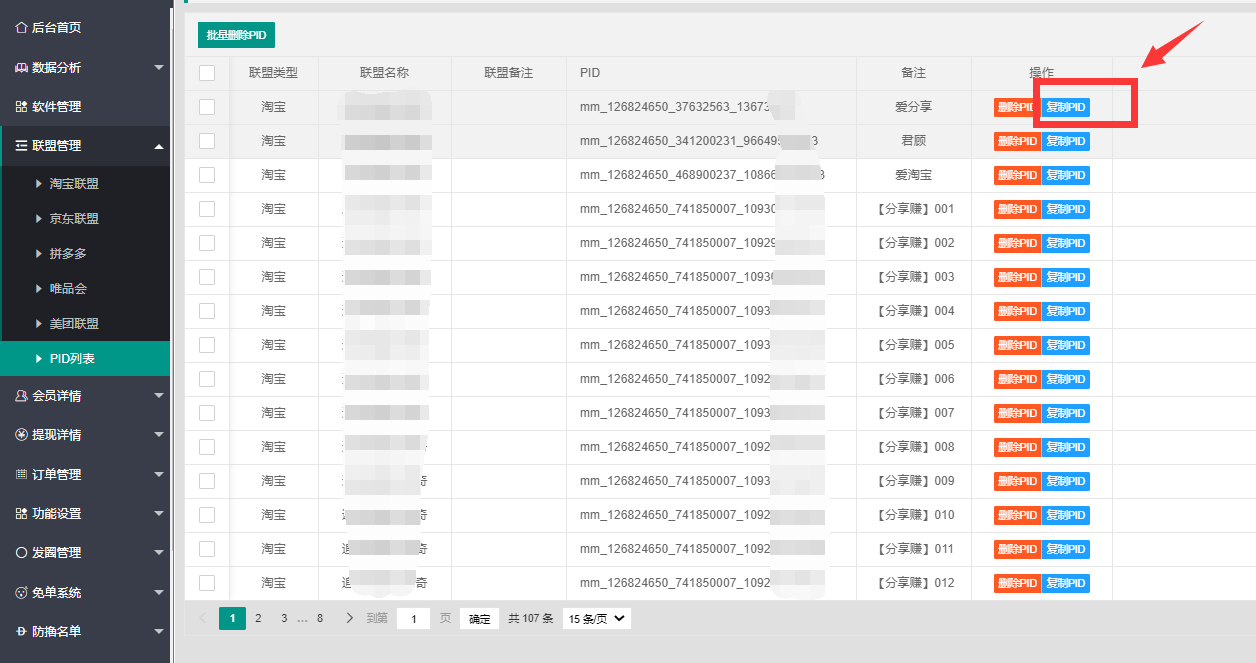Click 删除PID for the 爱分享 row

tap(1017, 107)
